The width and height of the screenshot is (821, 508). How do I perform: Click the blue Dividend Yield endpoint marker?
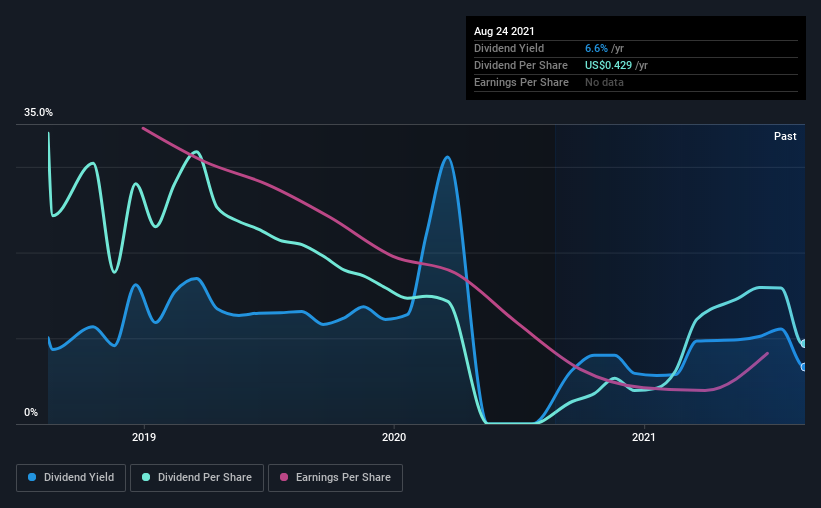[804, 367]
